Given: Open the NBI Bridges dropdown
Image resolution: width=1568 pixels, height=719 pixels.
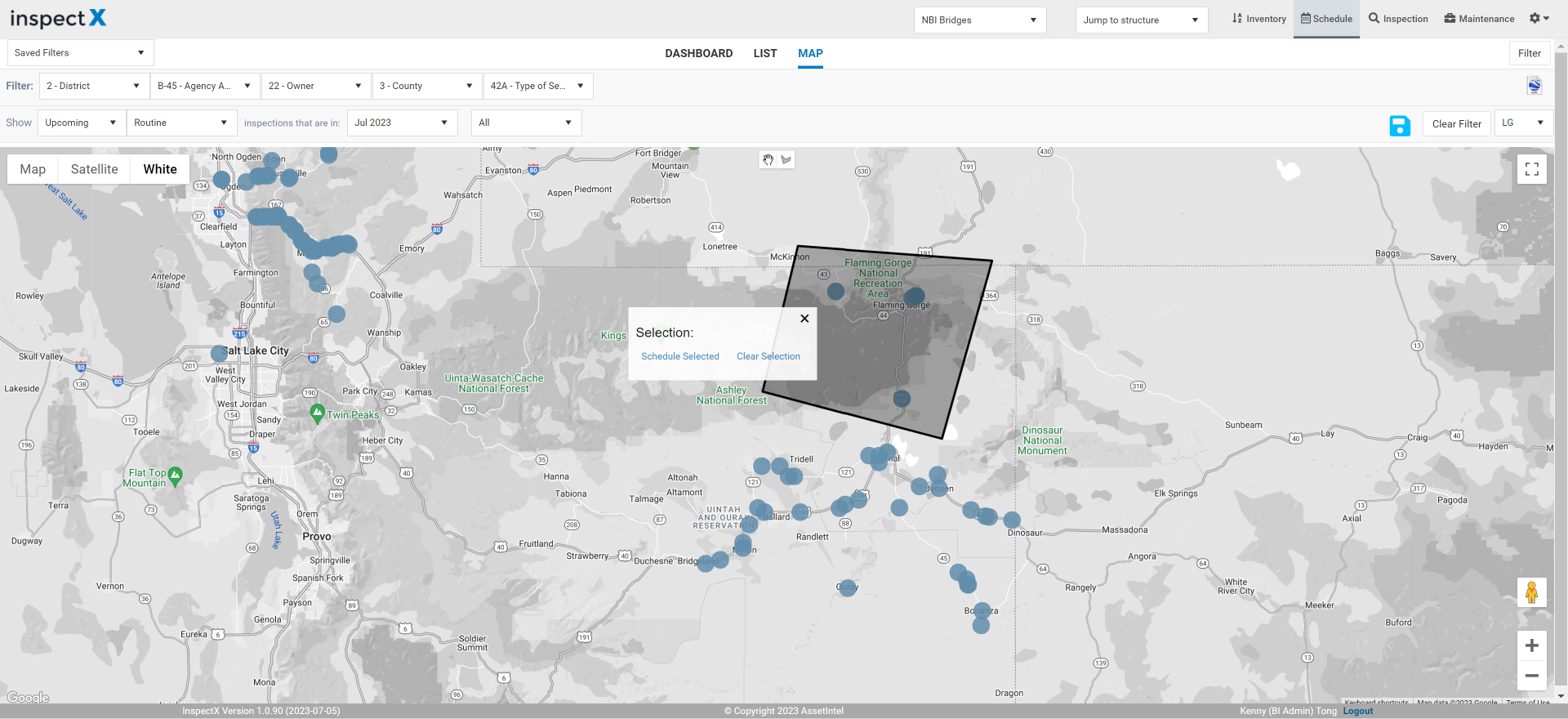Looking at the screenshot, I should tap(980, 20).
